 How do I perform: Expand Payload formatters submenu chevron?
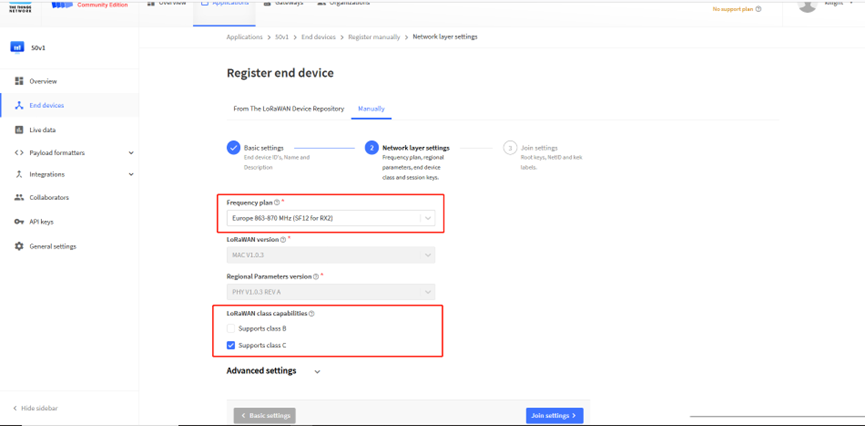pyautogui.click(x=131, y=153)
